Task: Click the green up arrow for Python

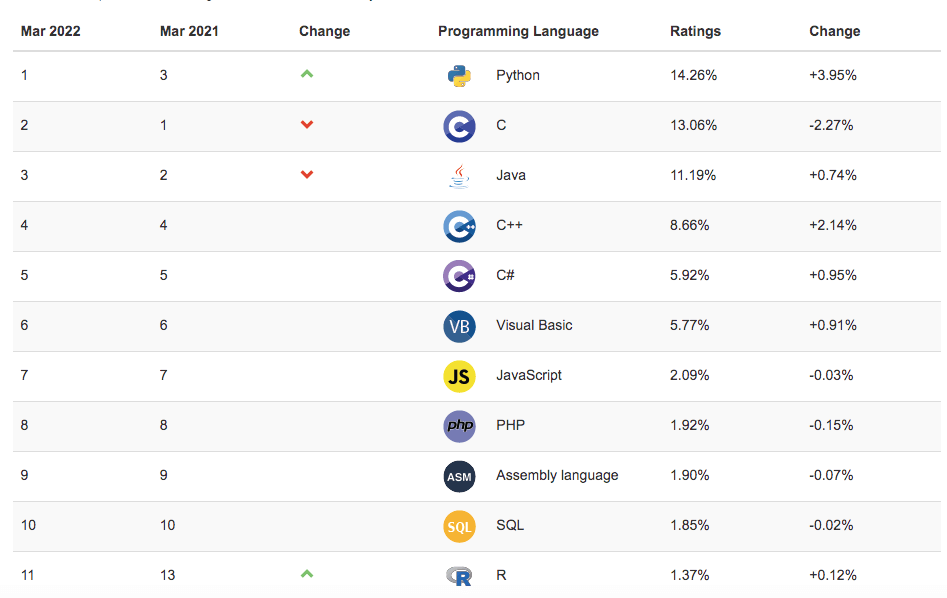Action: [x=307, y=74]
